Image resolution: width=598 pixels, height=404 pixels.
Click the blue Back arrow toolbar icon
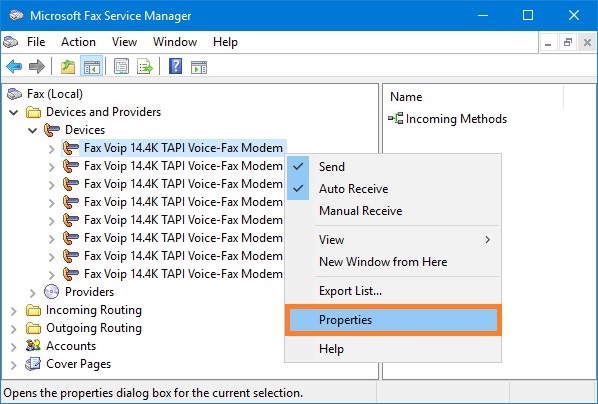tap(14, 66)
